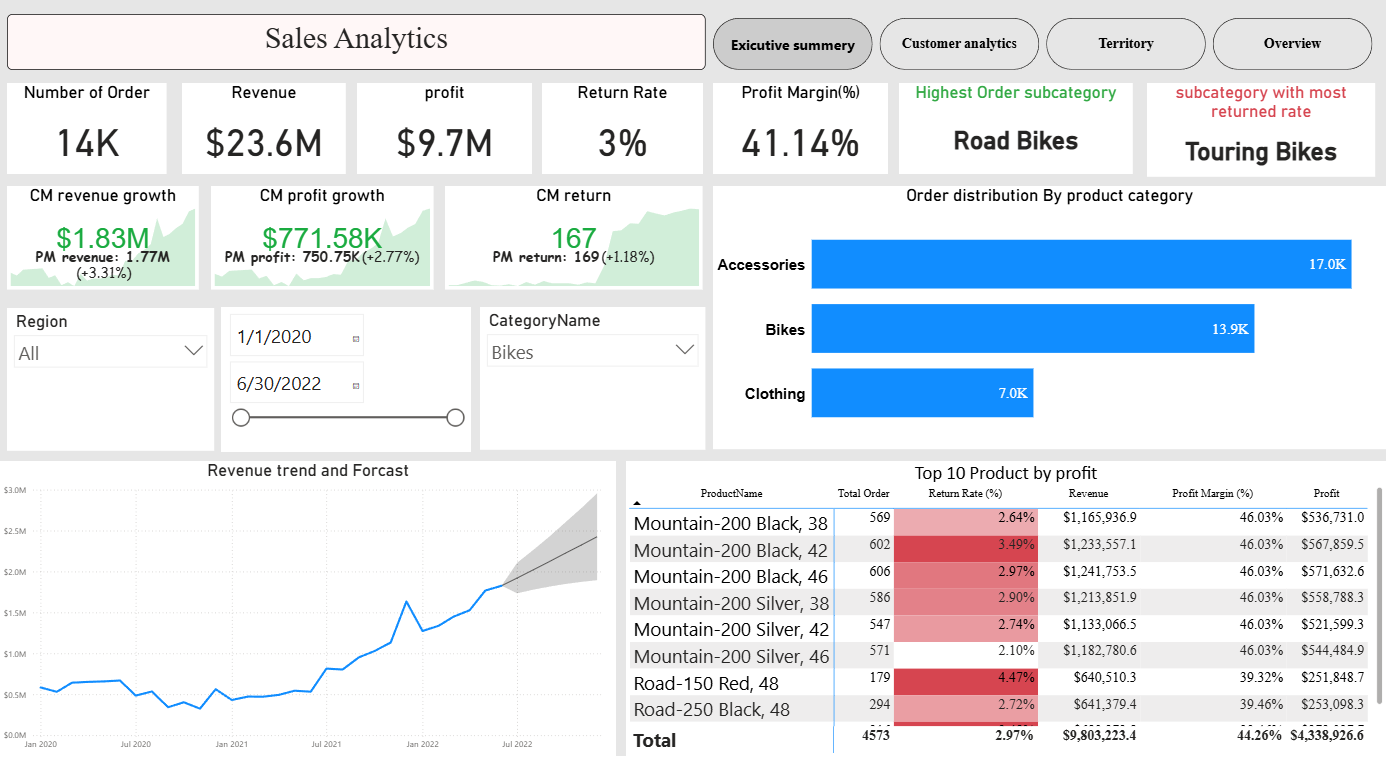
Task: Select the Accessories bar in category chart
Action: point(1080,264)
